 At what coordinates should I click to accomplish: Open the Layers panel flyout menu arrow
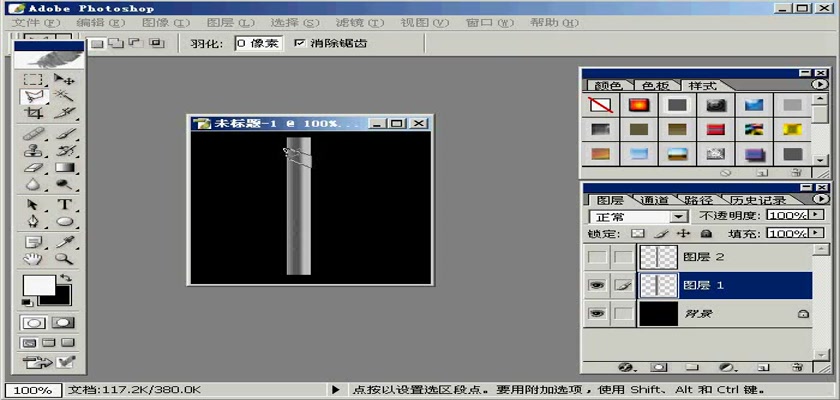pos(819,199)
